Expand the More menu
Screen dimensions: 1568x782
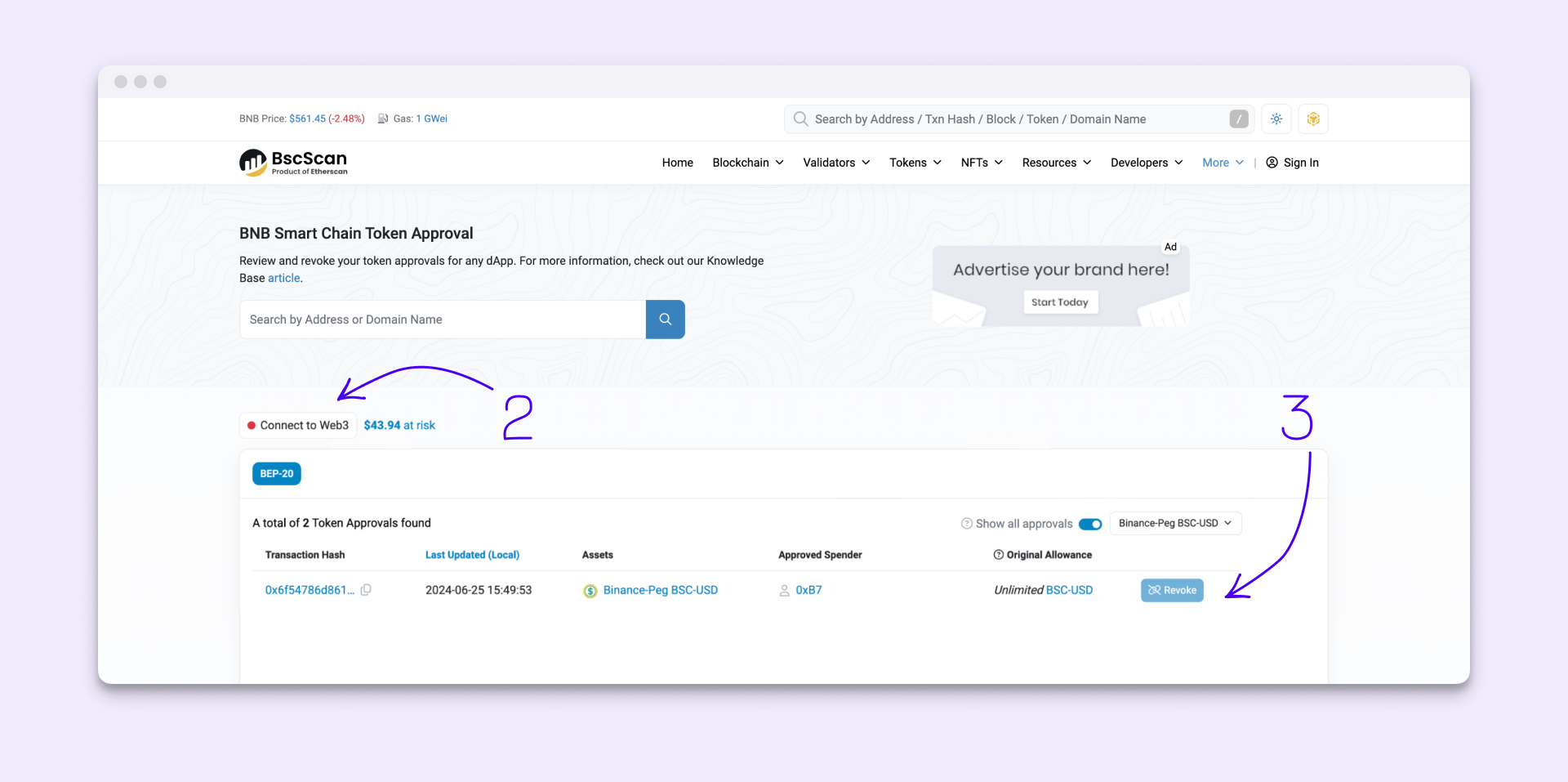[1223, 163]
